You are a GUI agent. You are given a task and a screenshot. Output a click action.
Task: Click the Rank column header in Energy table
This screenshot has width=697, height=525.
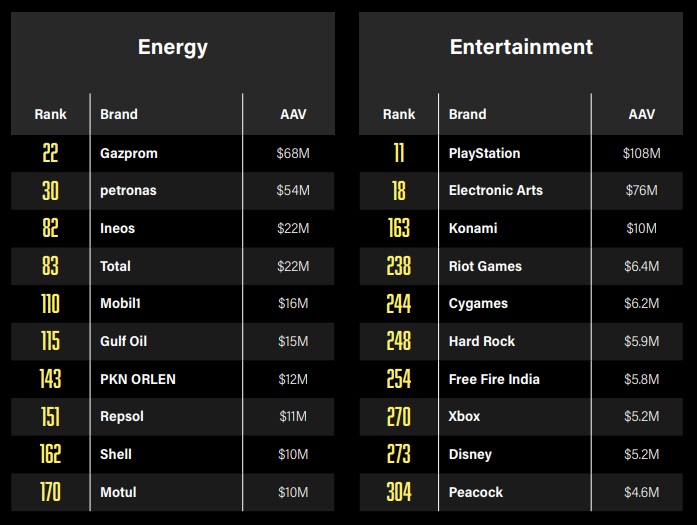point(50,114)
